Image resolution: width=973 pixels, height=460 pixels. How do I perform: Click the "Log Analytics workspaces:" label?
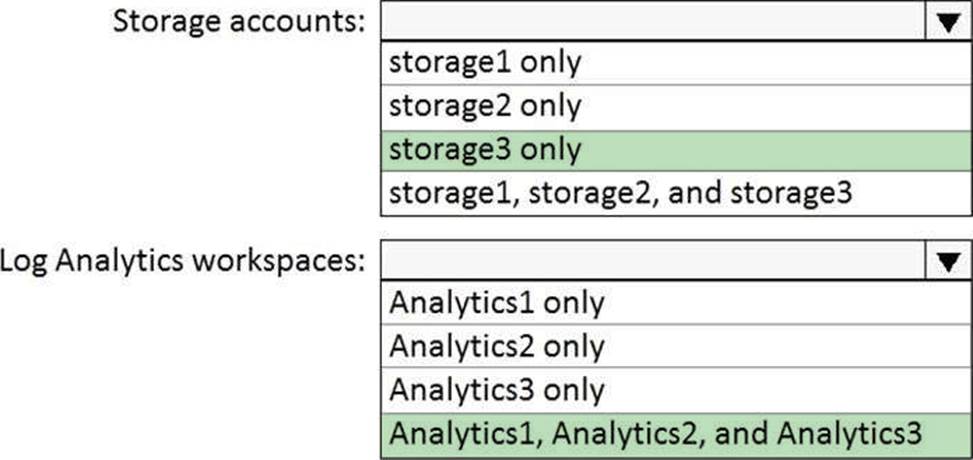point(183,261)
